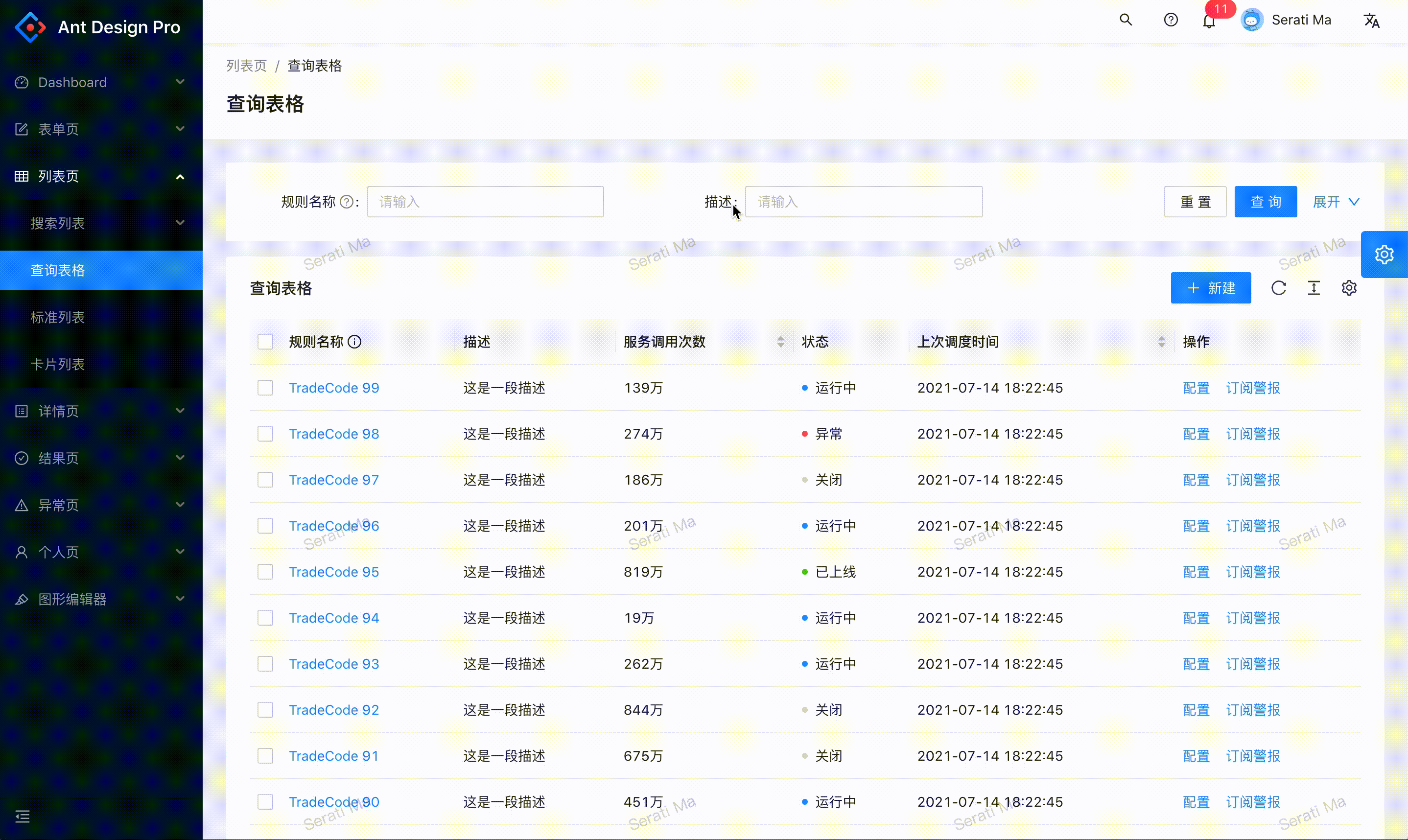Collapse sidebar with bottom menu fold icon
The height and width of the screenshot is (840, 1408).
point(23,816)
